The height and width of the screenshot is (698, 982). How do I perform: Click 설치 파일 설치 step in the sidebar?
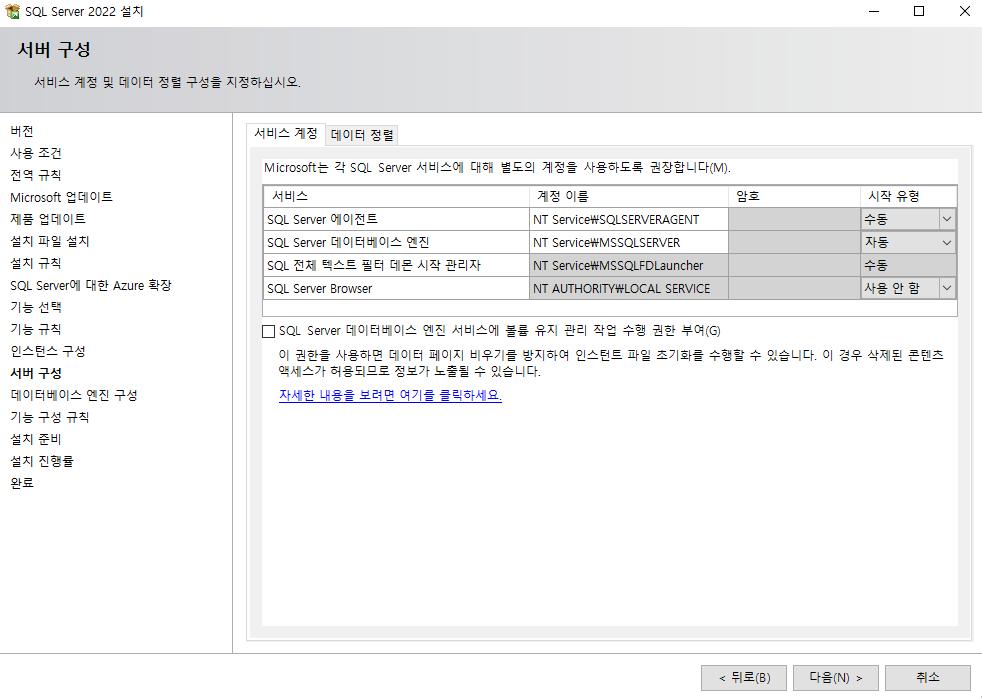point(50,241)
